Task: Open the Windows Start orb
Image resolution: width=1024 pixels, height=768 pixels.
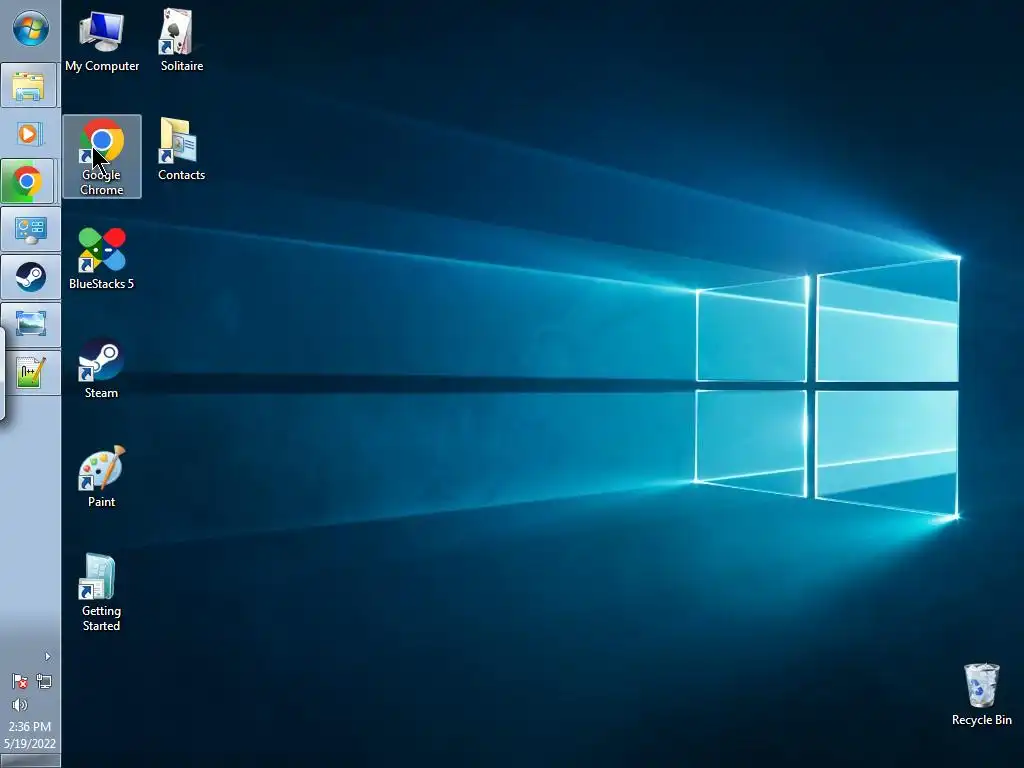Action: [x=30, y=28]
